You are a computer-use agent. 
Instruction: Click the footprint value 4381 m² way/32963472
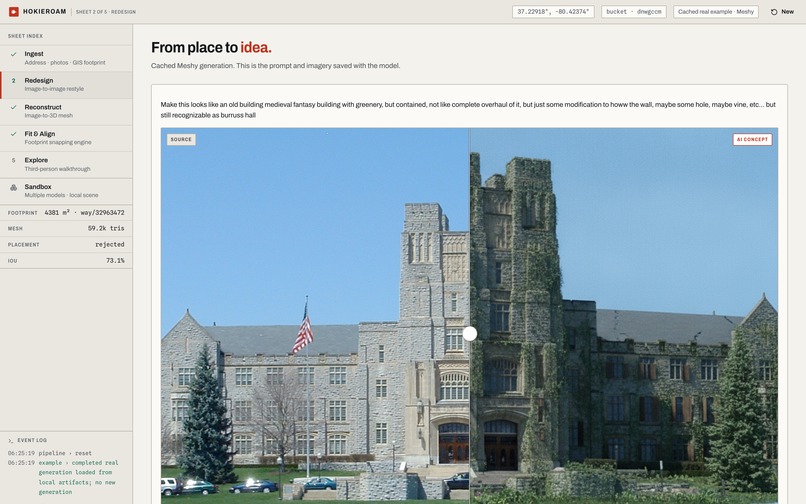pyautogui.click(x=84, y=212)
